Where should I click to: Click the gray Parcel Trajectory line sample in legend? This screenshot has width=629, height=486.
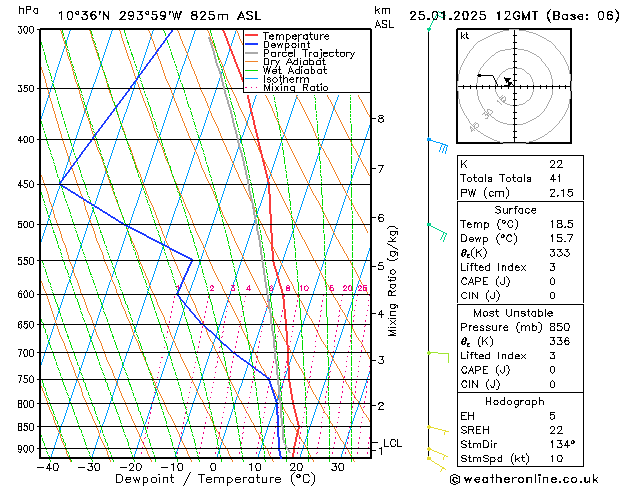(x=252, y=53)
